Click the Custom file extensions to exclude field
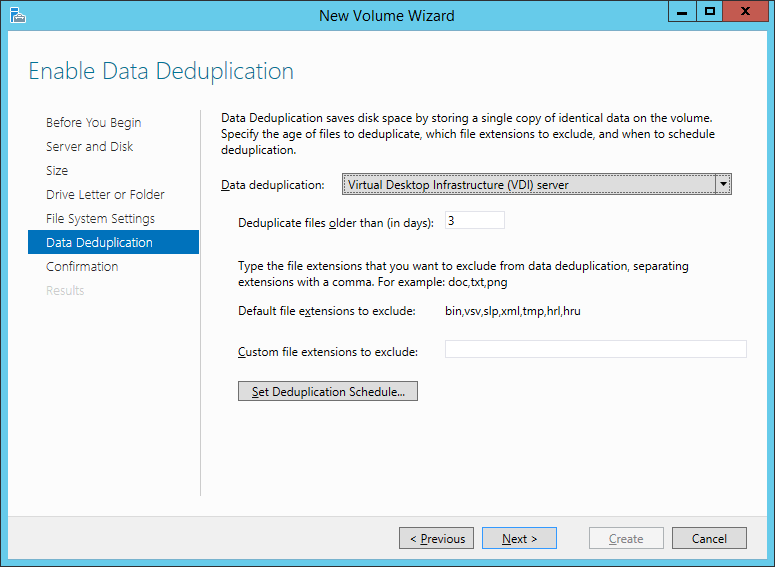The width and height of the screenshot is (775, 567). tap(596, 349)
